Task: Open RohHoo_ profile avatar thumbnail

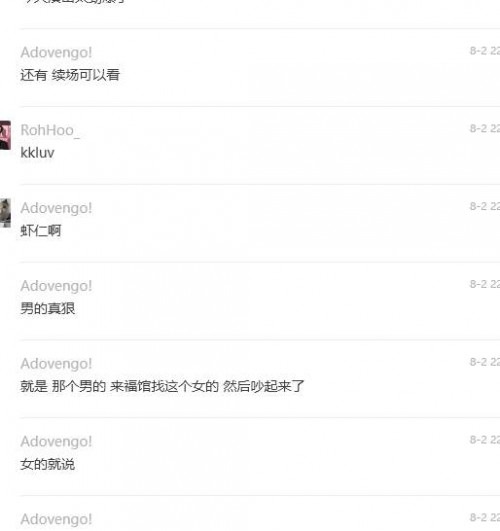Action: [5, 135]
